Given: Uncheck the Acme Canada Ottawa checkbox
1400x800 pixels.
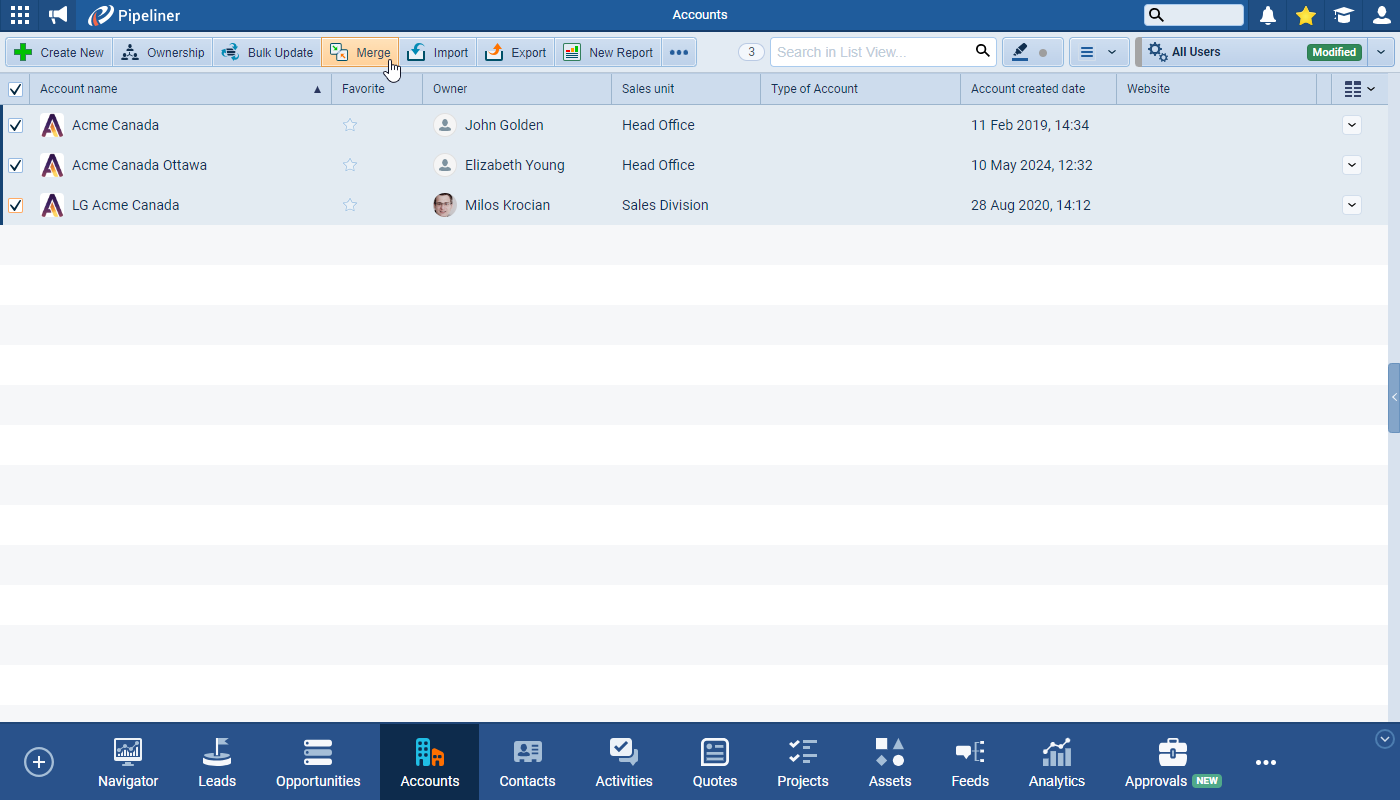Looking at the screenshot, I should pos(16,165).
